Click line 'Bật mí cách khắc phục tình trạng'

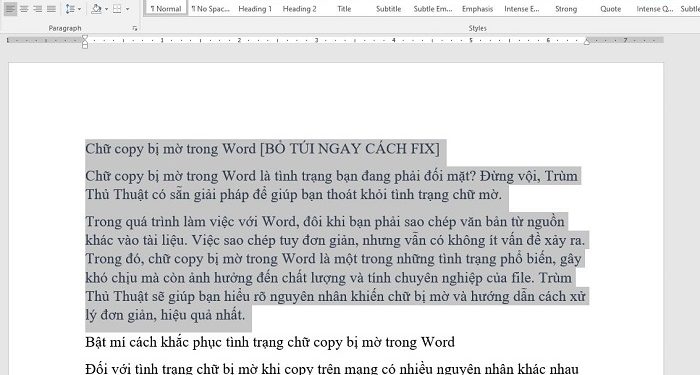(270, 342)
